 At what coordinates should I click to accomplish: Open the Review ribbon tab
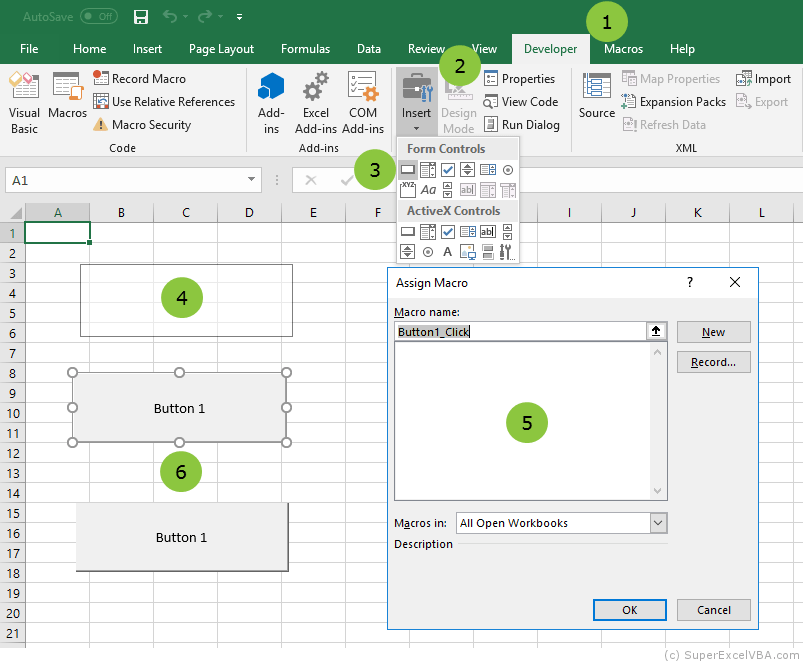[427, 48]
